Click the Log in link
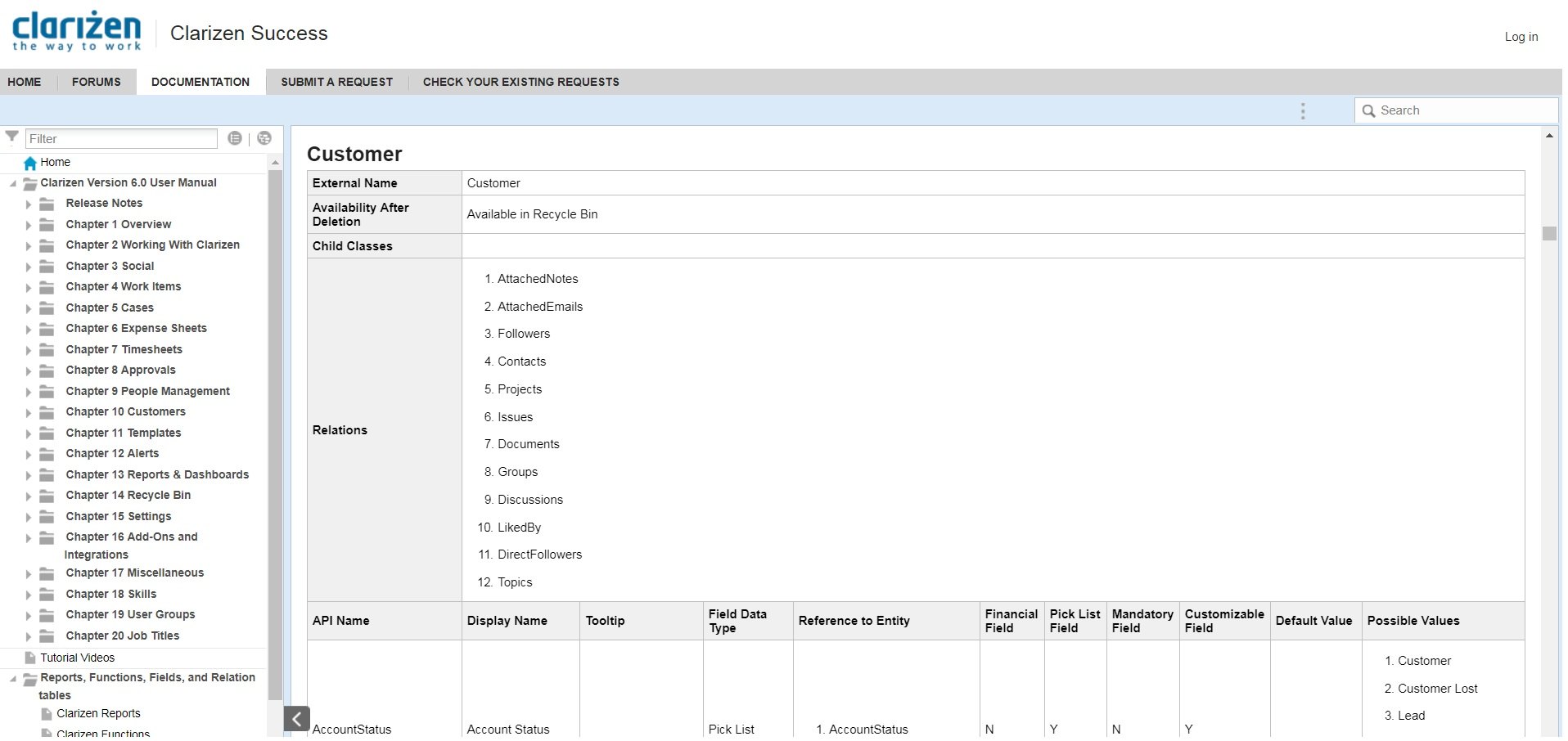Screen dimensions: 1568x741 (x=1521, y=37)
